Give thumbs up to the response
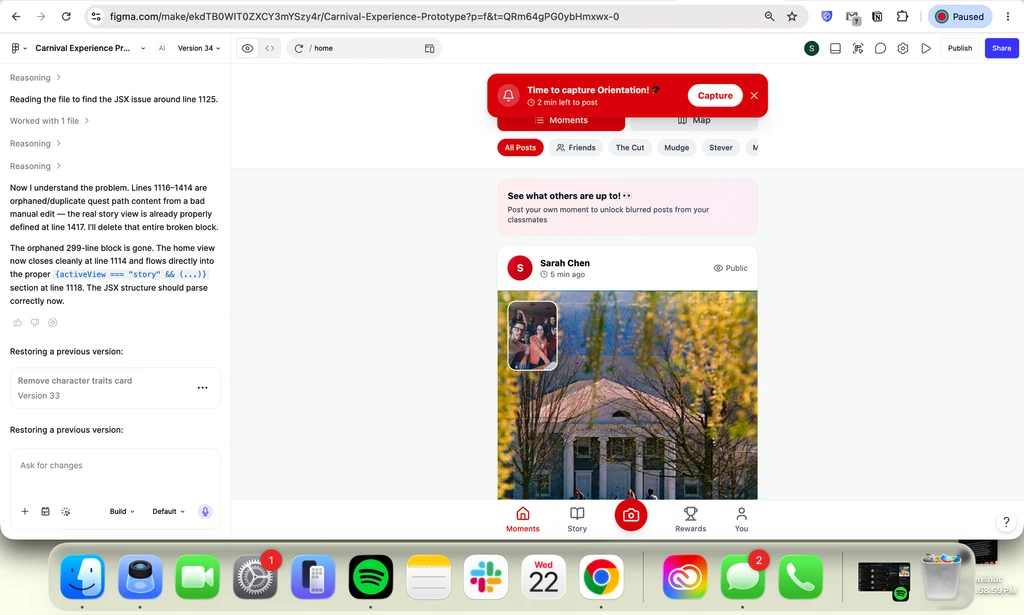This screenshot has height=615, width=1024. click(x=18, y=323)
